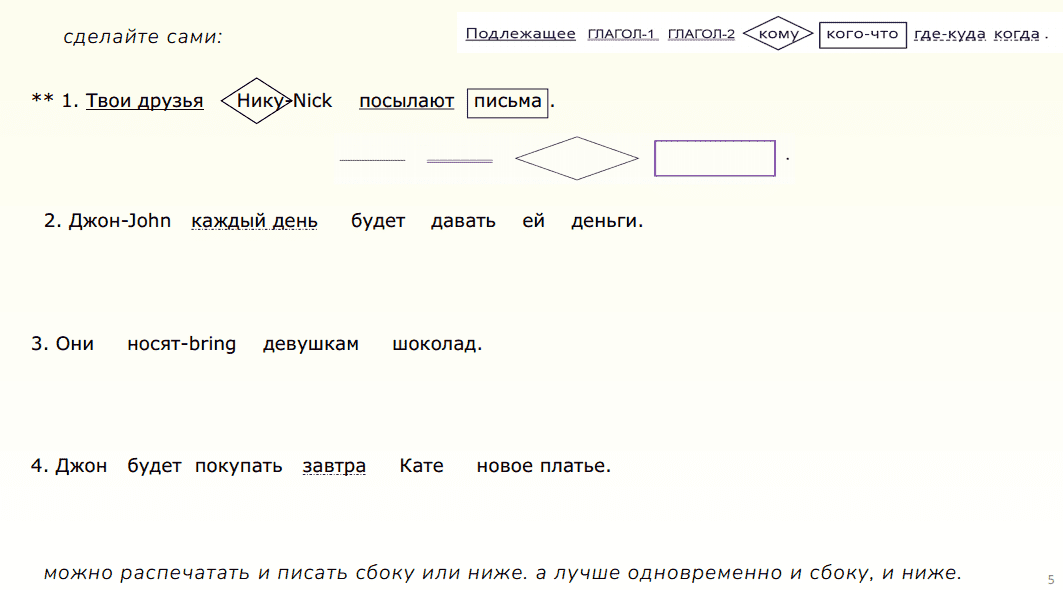
Task: Select "новое платье" in sentence four
Action: (x=542, y=466)
